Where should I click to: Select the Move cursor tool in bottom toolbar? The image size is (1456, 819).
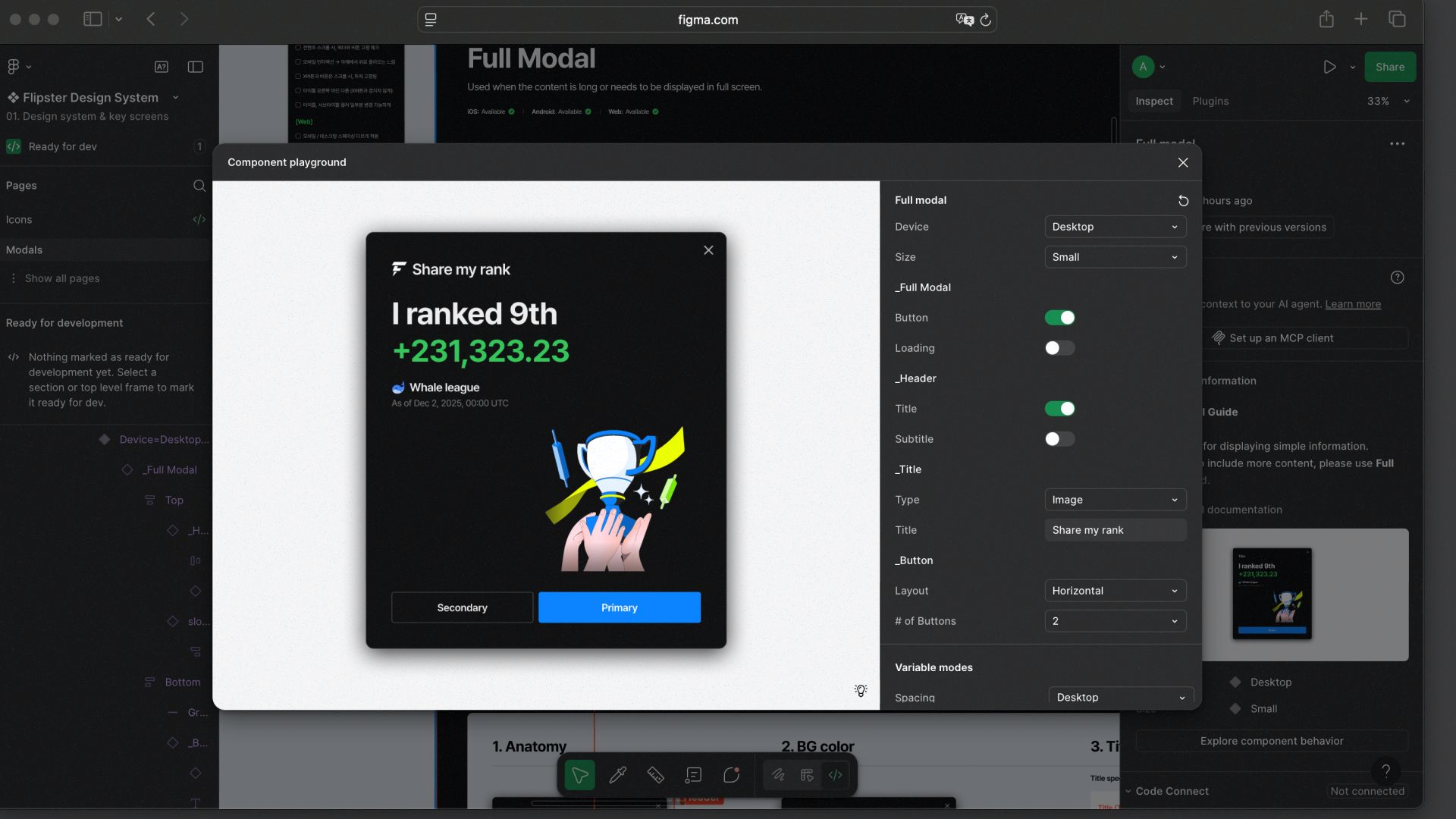pos(580,775)
